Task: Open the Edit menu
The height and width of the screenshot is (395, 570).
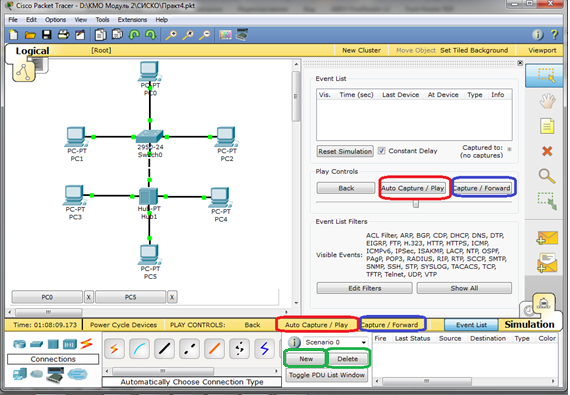Action: click(31, 20)
